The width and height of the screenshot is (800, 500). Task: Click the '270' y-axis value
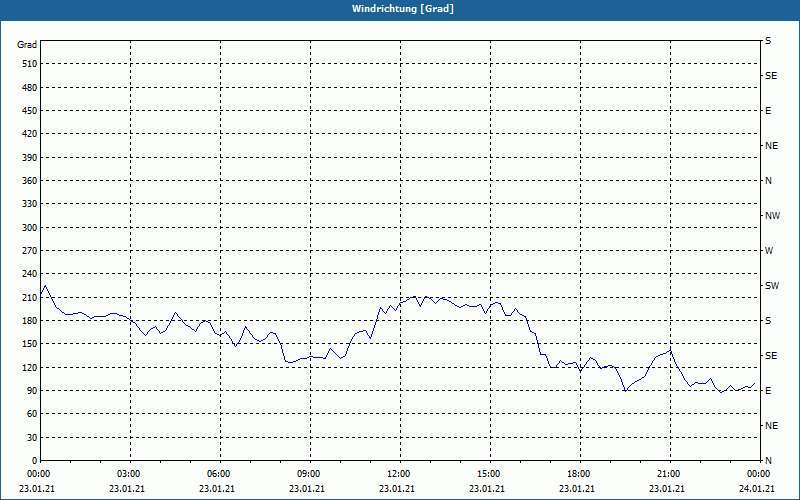pyautogui.click(x=30, y=251)
